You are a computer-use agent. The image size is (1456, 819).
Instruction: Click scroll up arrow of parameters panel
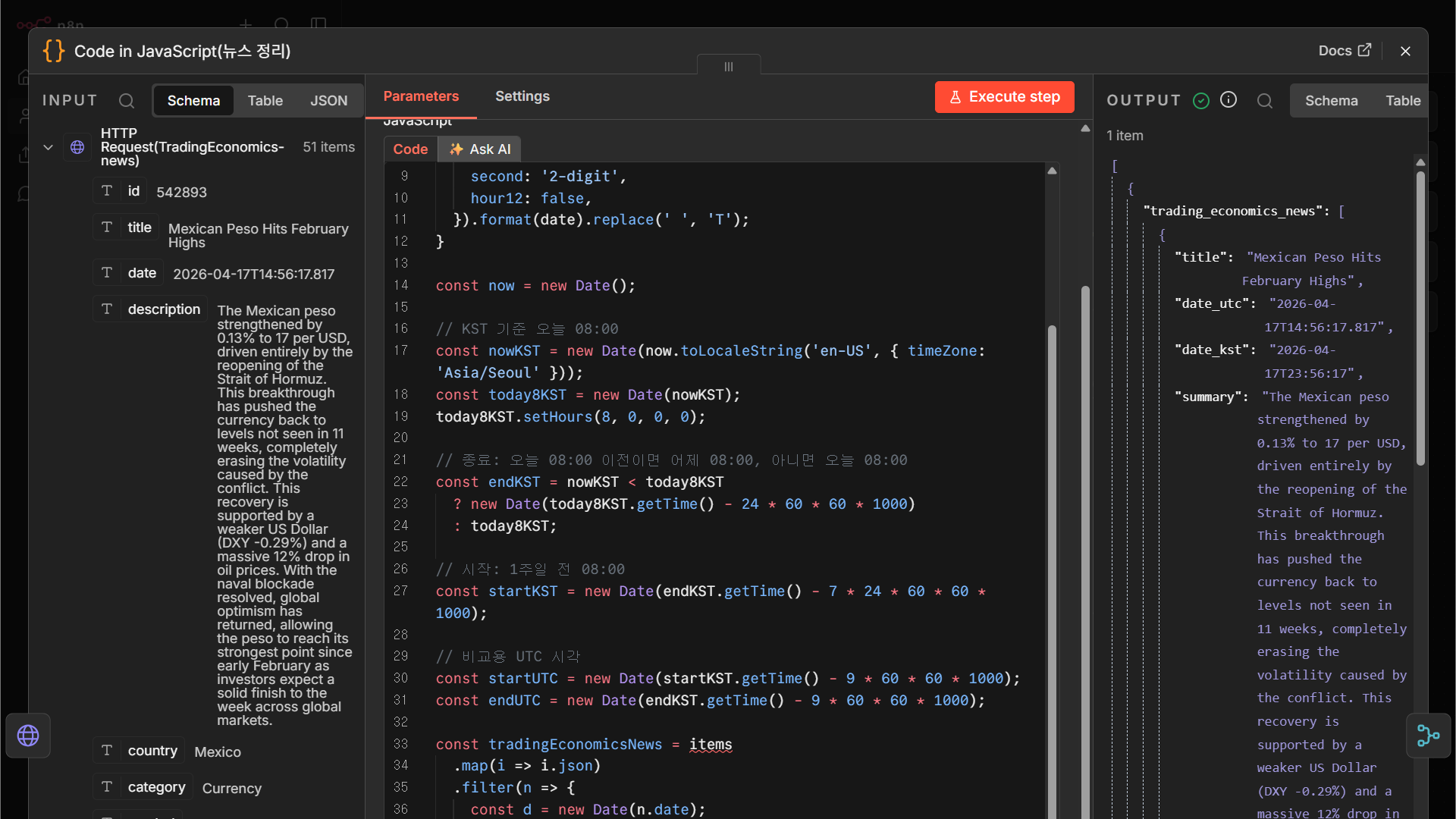tap(1085, 129)
